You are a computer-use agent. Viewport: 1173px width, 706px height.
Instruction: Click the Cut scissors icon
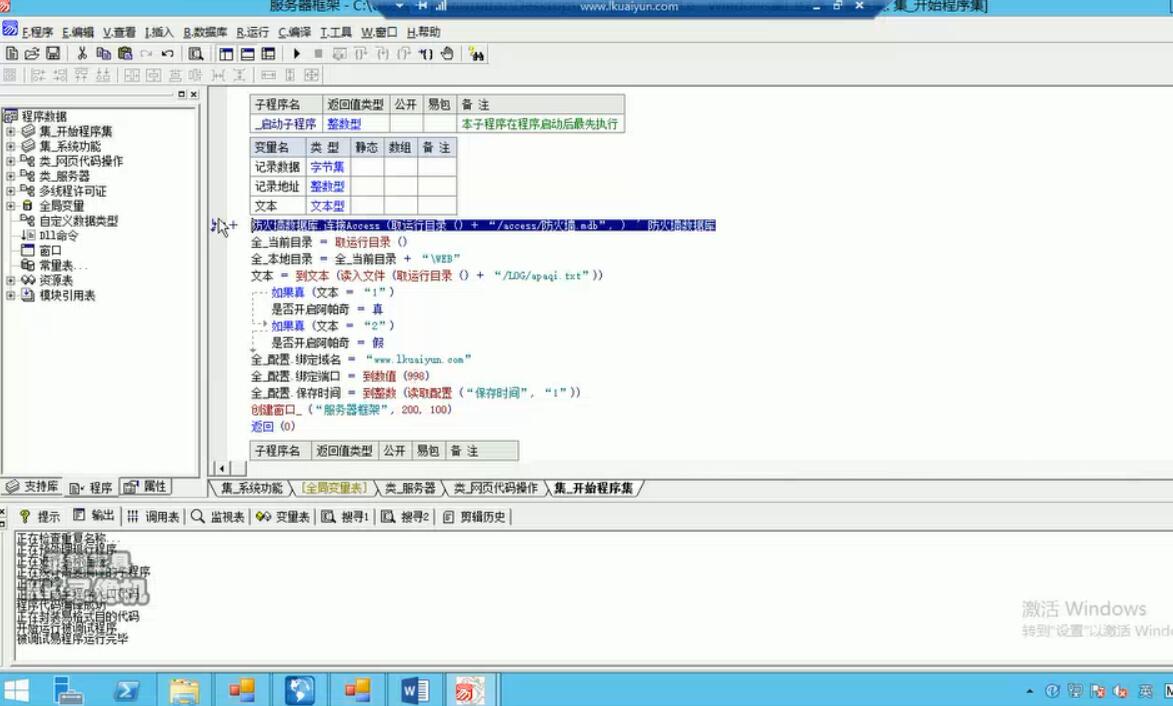click(82, 54)
